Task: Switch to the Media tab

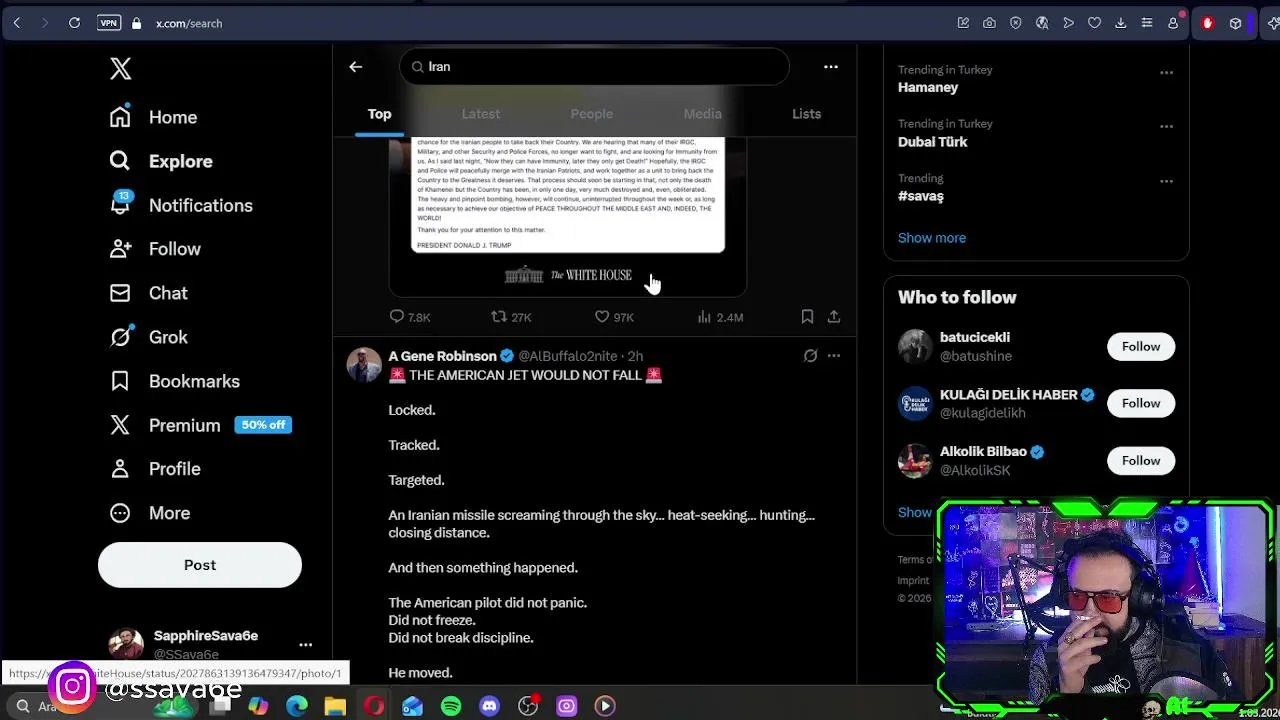Action: 702,114
